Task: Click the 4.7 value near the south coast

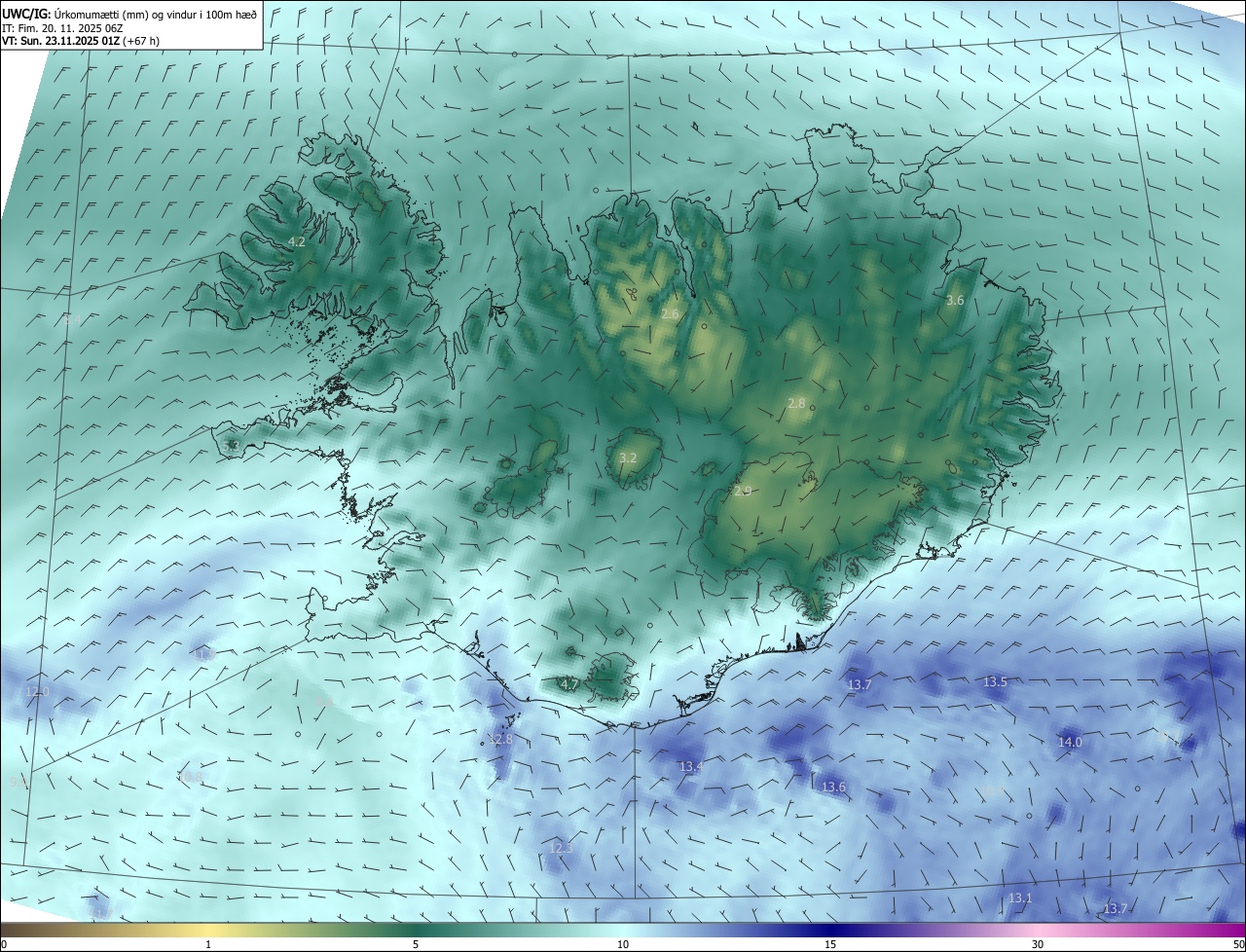Action: tap(569, 684)
